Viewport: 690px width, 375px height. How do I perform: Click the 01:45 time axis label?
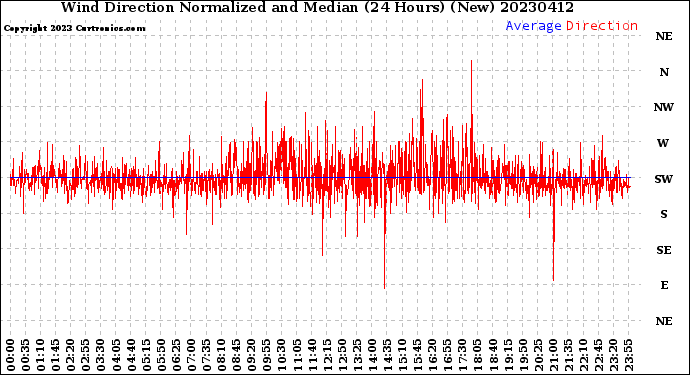[x=56, y=355]
